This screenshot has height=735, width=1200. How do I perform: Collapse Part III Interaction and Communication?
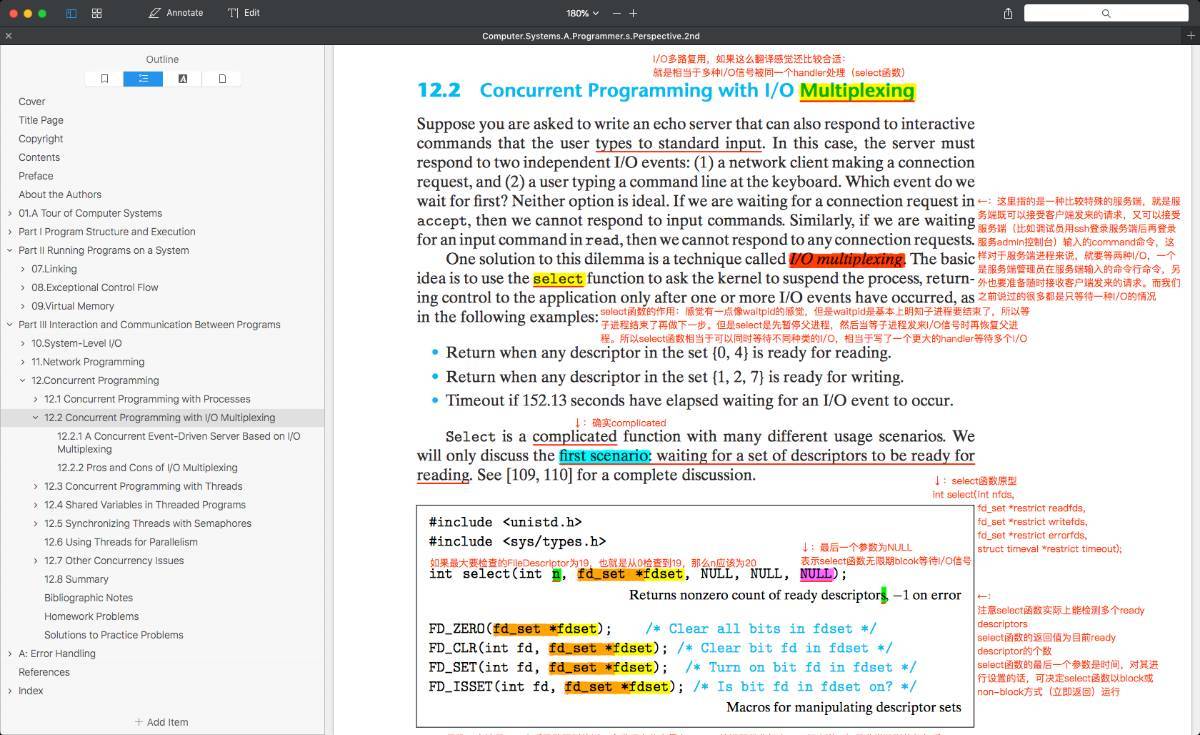click(9, 324)
